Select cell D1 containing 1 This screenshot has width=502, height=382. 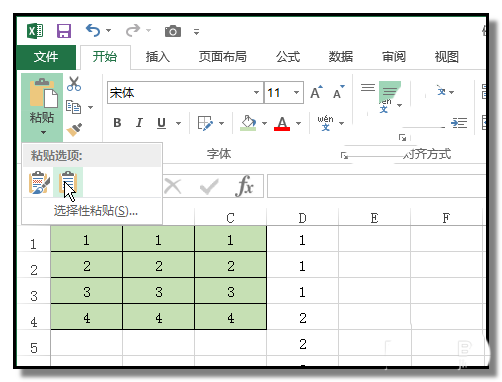point(302,240)
